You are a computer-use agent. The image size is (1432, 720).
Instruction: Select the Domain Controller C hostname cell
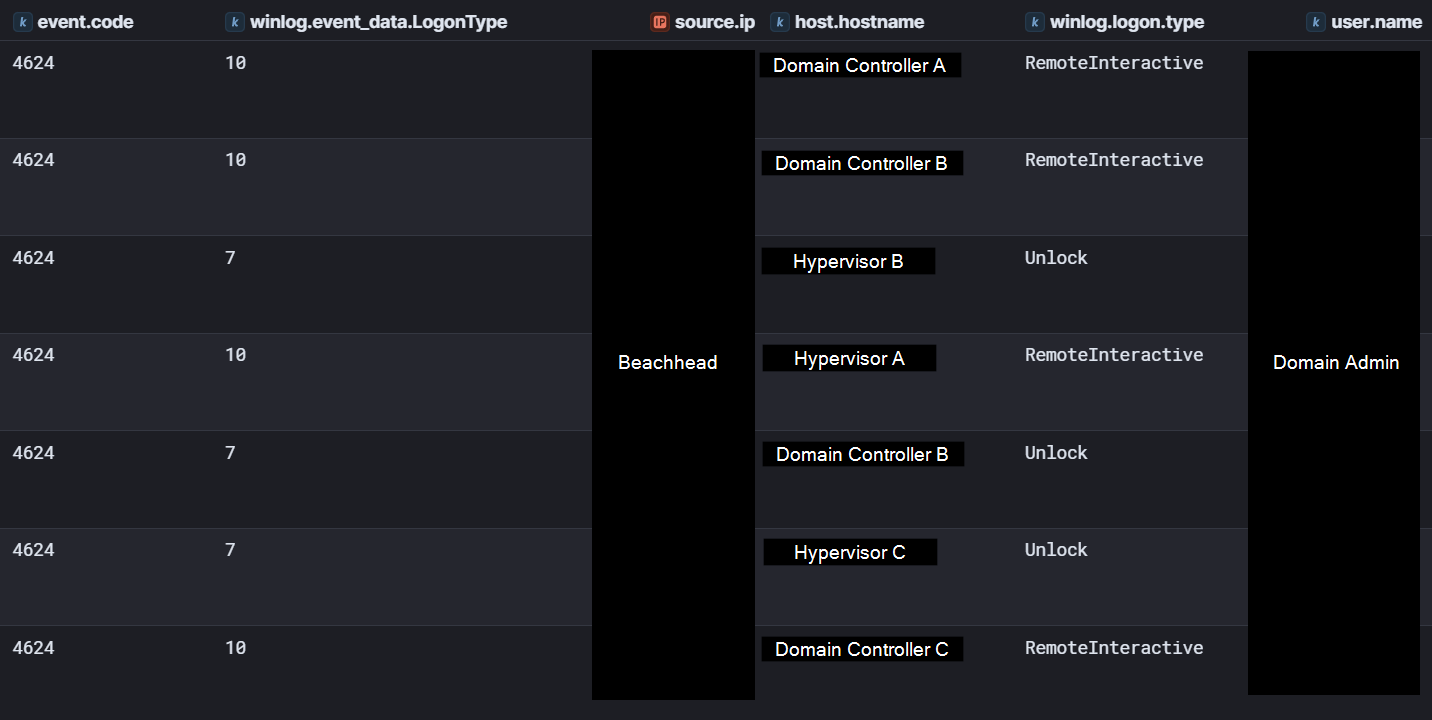pyautogui.click(x=861, y=650)
